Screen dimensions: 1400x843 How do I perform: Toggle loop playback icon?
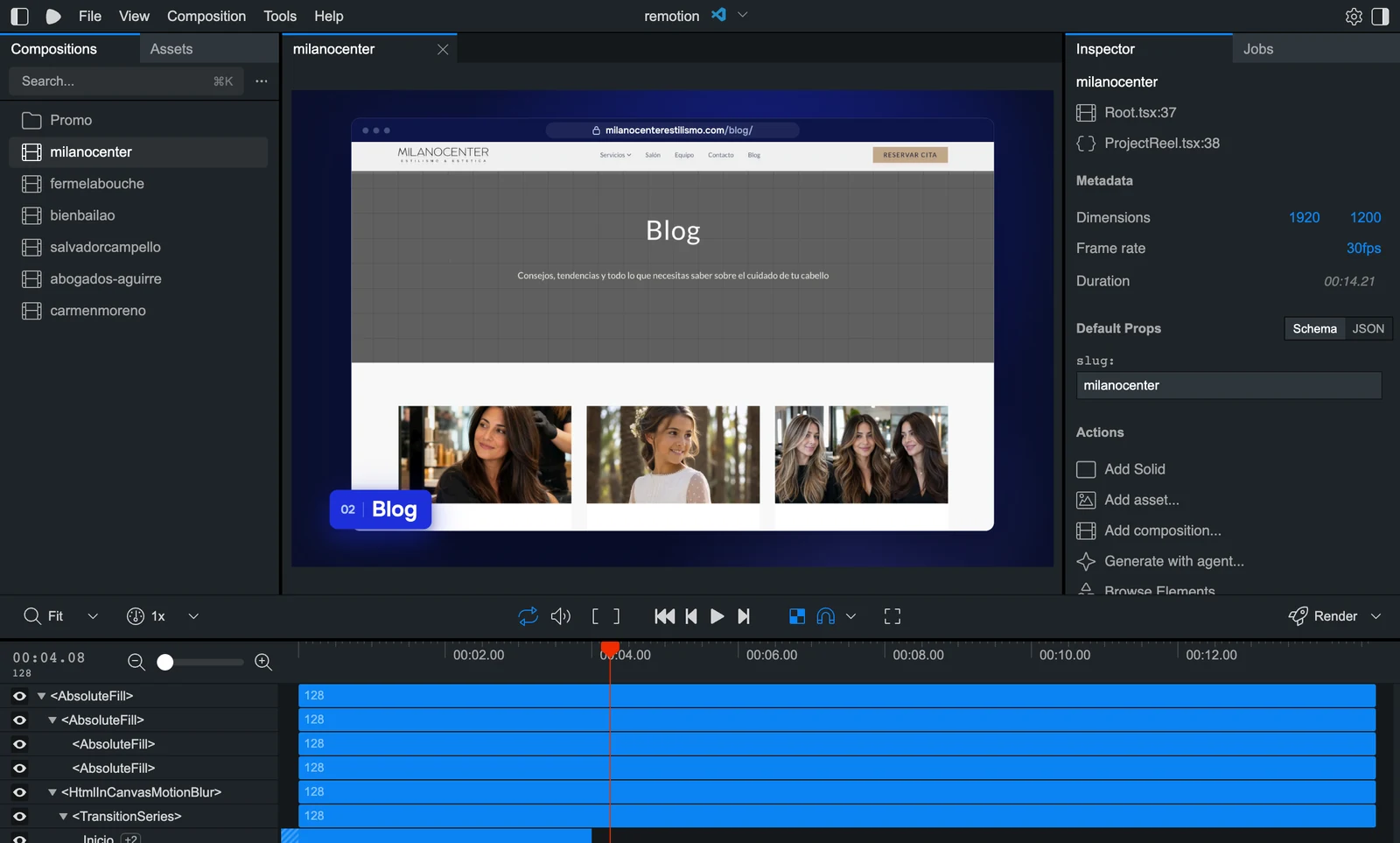pos(528,616)
